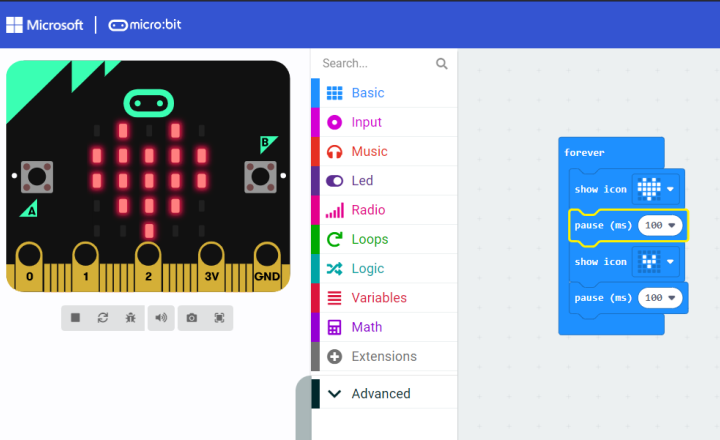Viewport: 720px width, 440px height.
Task: Select the second show icon block label
Action: (x=600, y=262)
